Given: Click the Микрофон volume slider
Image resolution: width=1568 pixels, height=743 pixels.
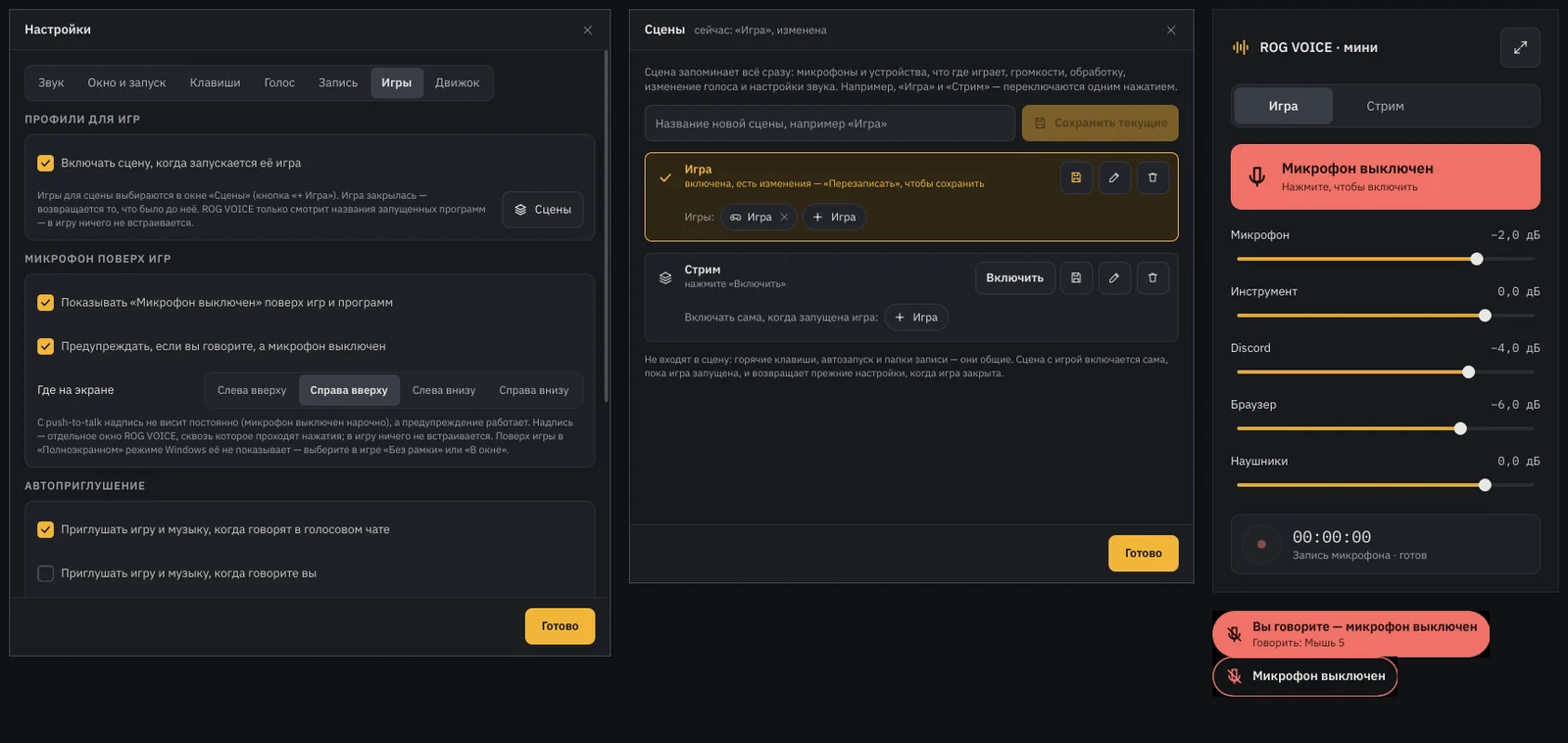Looking at the screenshot, I should point(1385,259).
